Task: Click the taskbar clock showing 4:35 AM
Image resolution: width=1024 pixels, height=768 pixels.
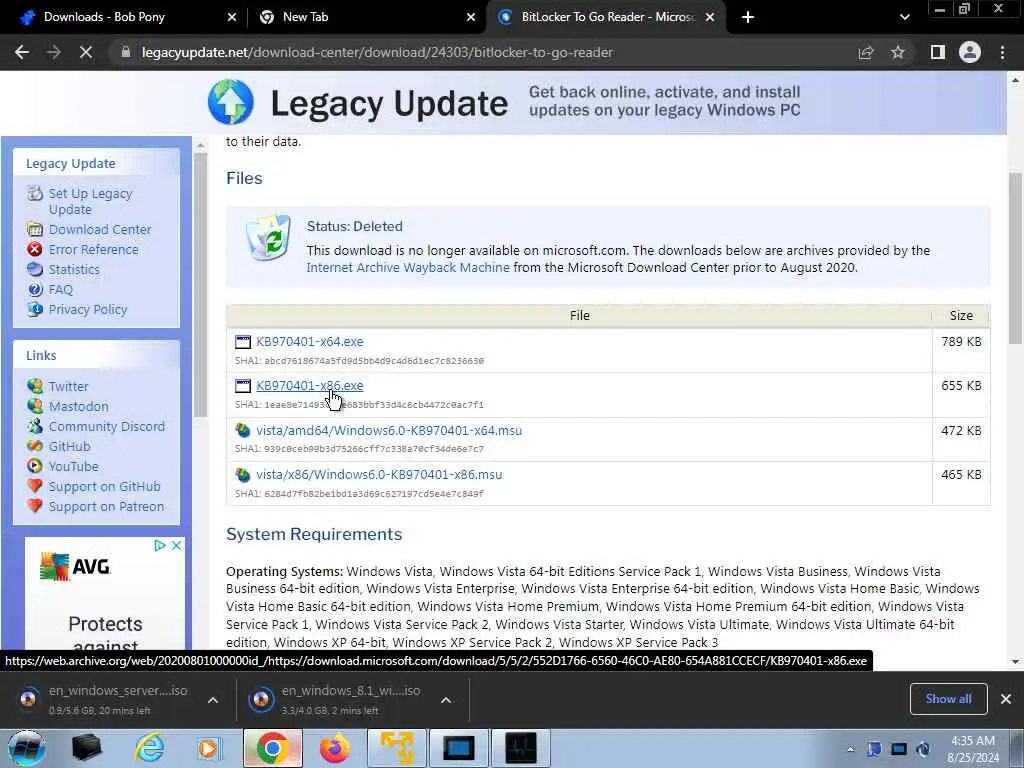Action: pyautogui.click(x=973, y=749)
